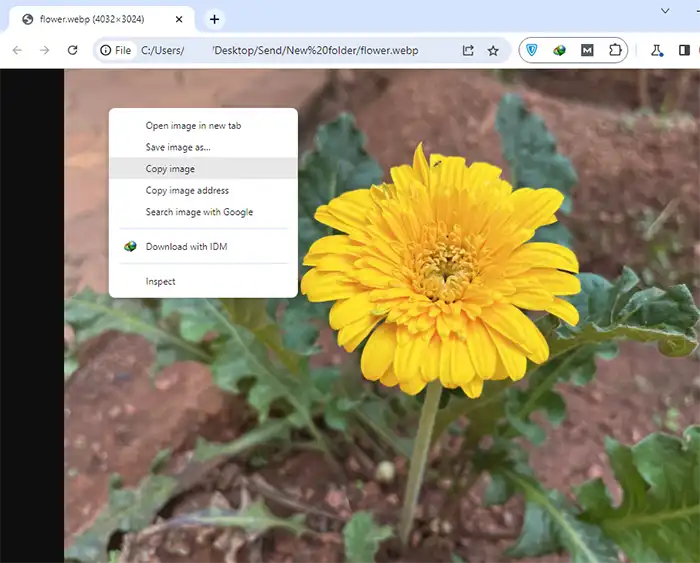The width and height of the screenshot is (700, 563).
Task: Click Inspect in the context menu
Action: click(203, 281)
